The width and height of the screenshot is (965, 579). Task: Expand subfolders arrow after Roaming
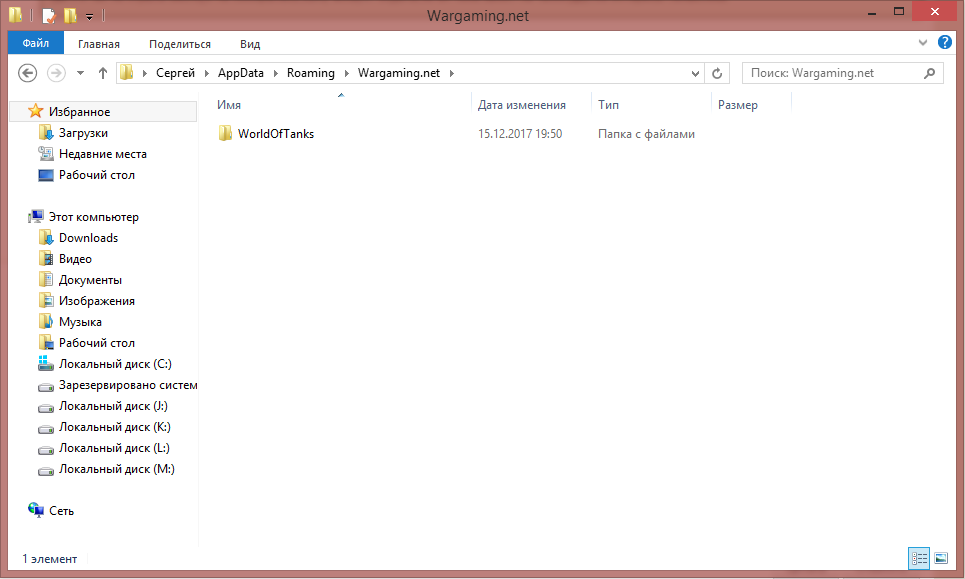[346, 73]
